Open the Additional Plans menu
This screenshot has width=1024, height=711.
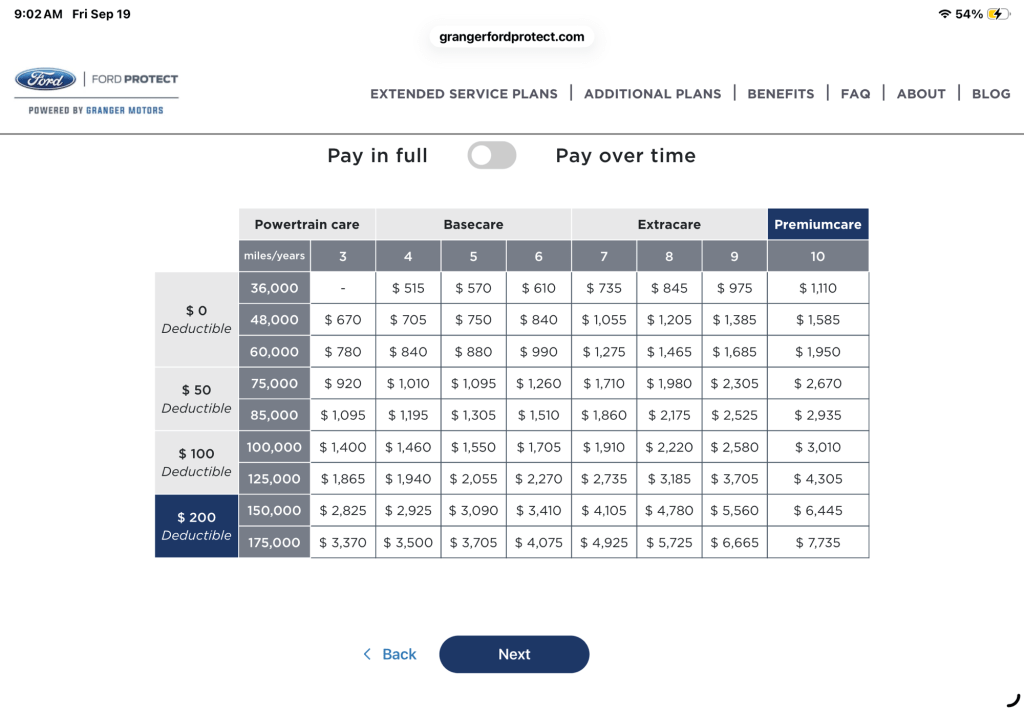[652, 94]
